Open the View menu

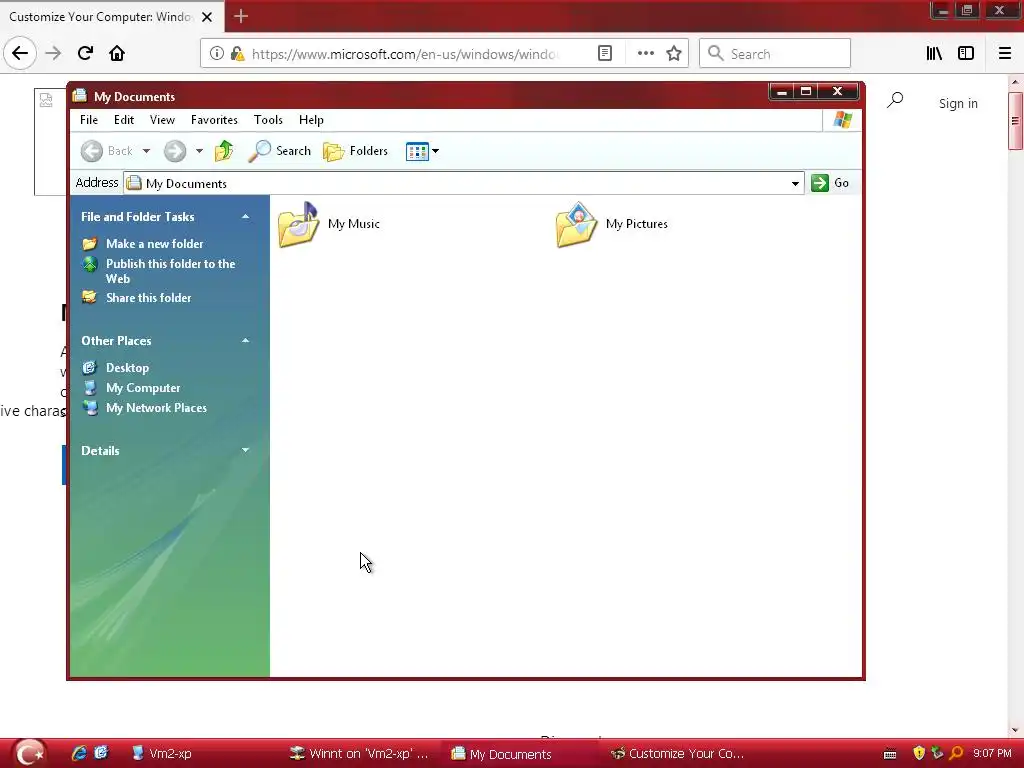(162, 120)
